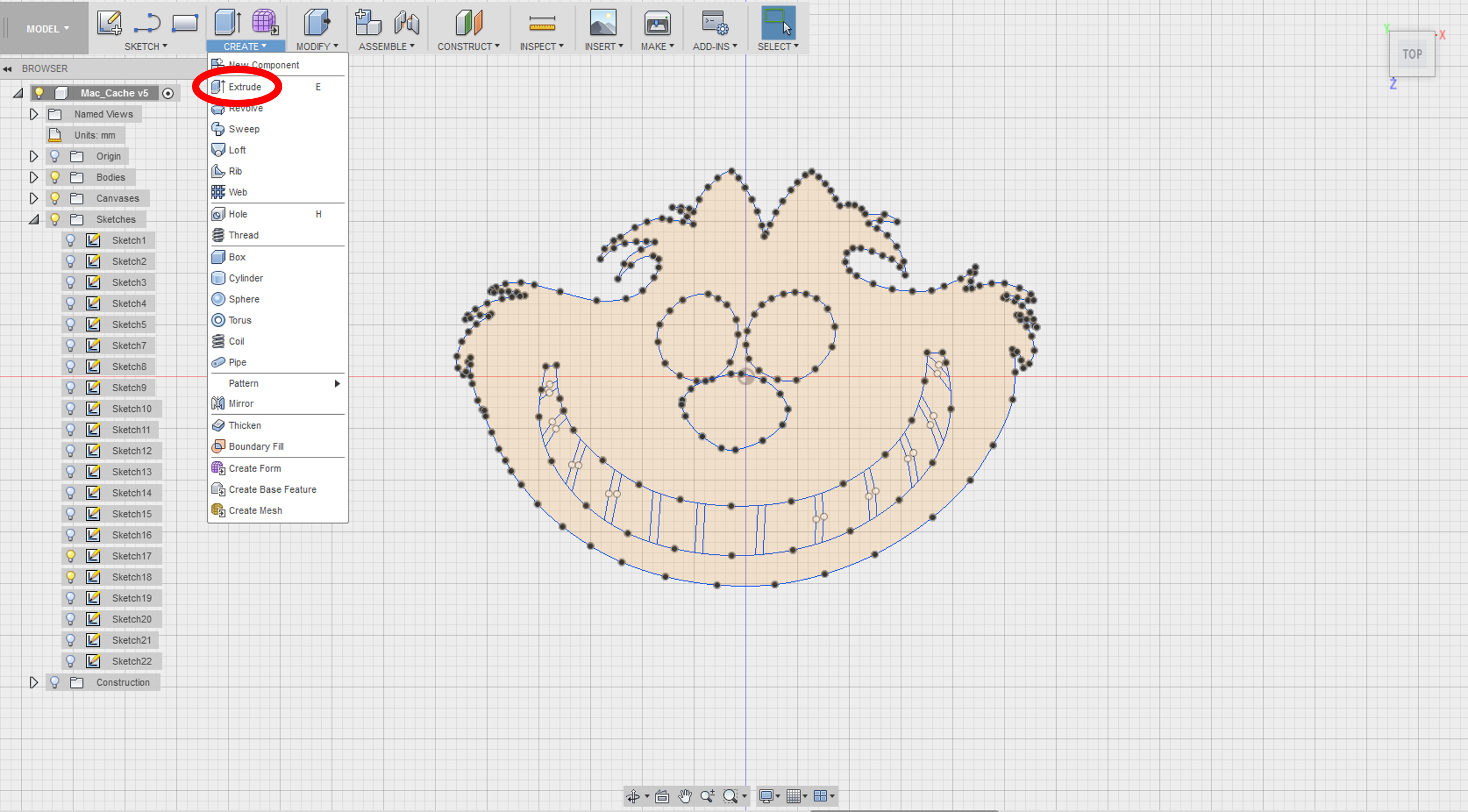1468x812 pixels.
Task: Open the INSERT menu label
Action: point(603,47)
